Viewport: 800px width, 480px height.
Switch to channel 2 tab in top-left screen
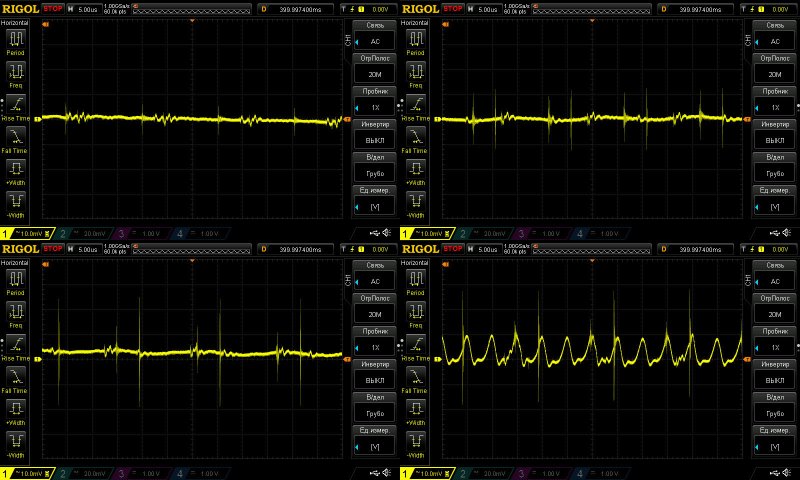click(x=78, y=233)
